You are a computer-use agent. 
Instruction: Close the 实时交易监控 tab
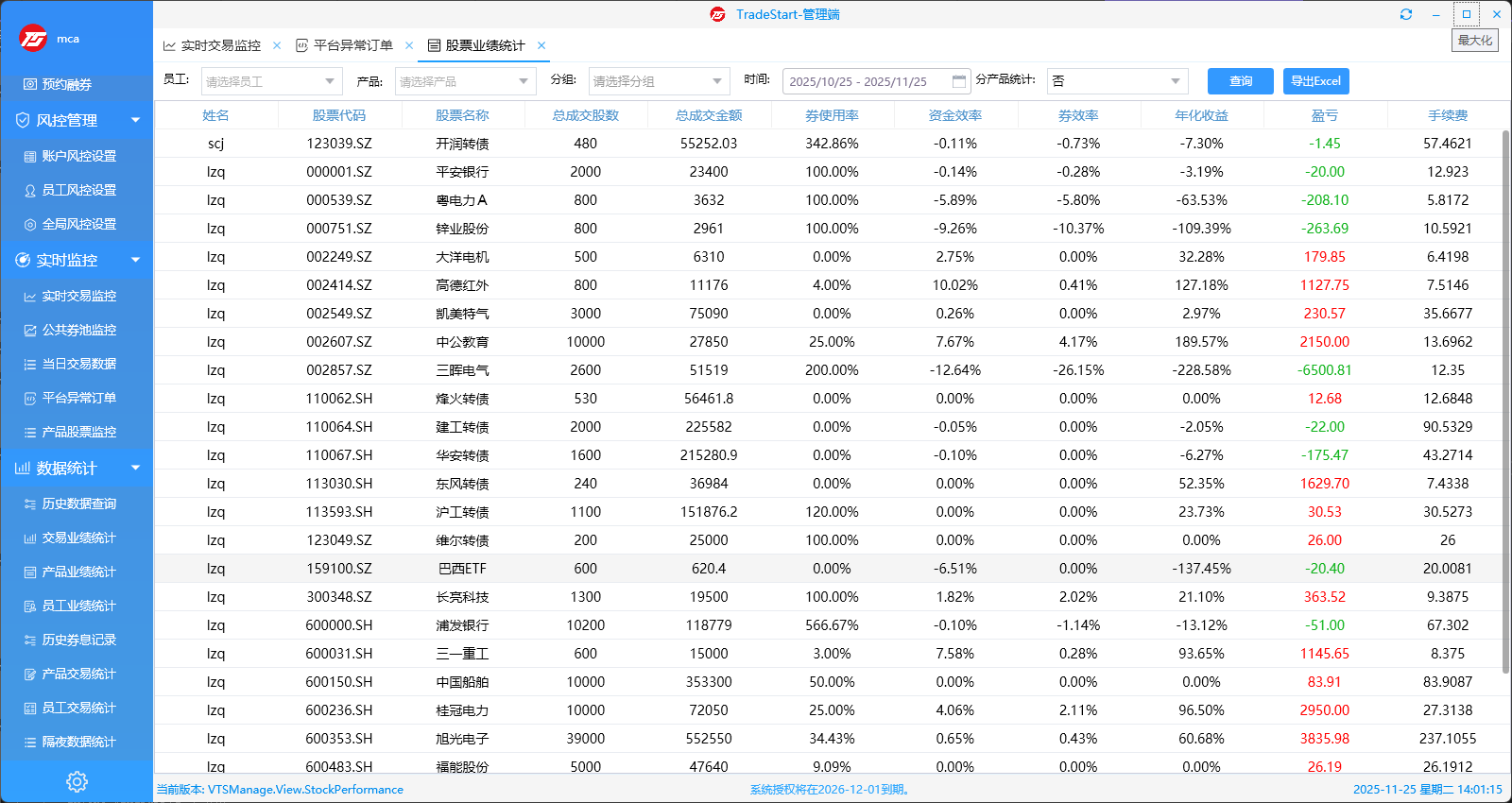(x=277, y=45)
